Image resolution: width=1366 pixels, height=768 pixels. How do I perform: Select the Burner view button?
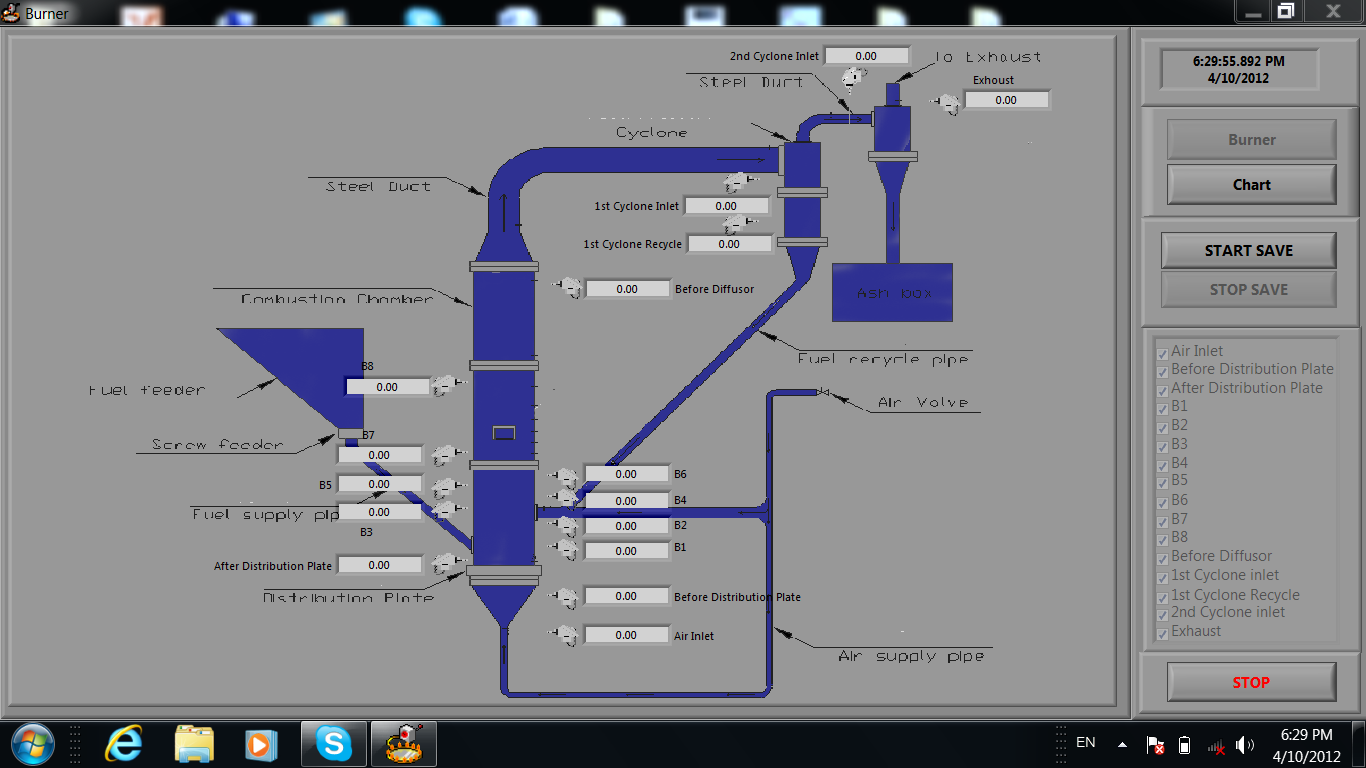click(x=1251, y=140)
